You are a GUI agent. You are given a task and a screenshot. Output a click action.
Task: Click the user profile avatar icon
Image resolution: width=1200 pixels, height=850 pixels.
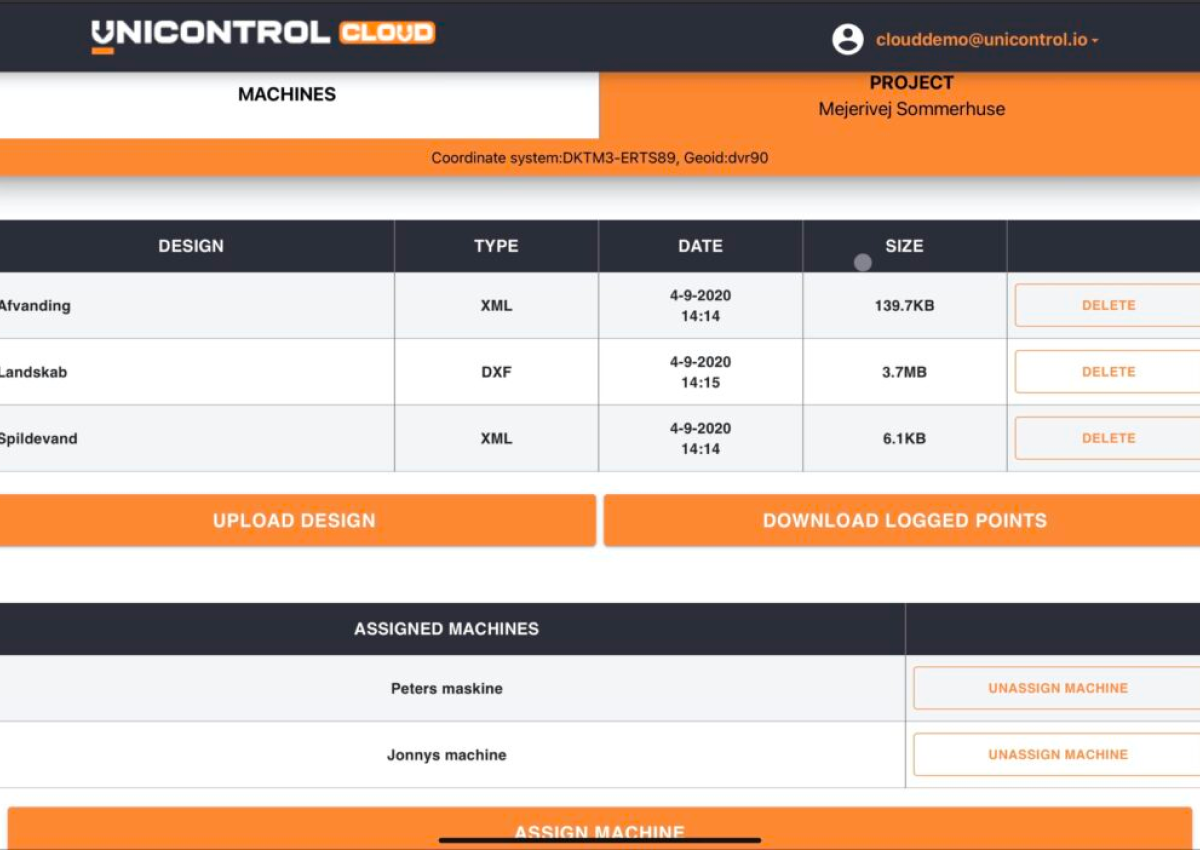tap(847, 39)
